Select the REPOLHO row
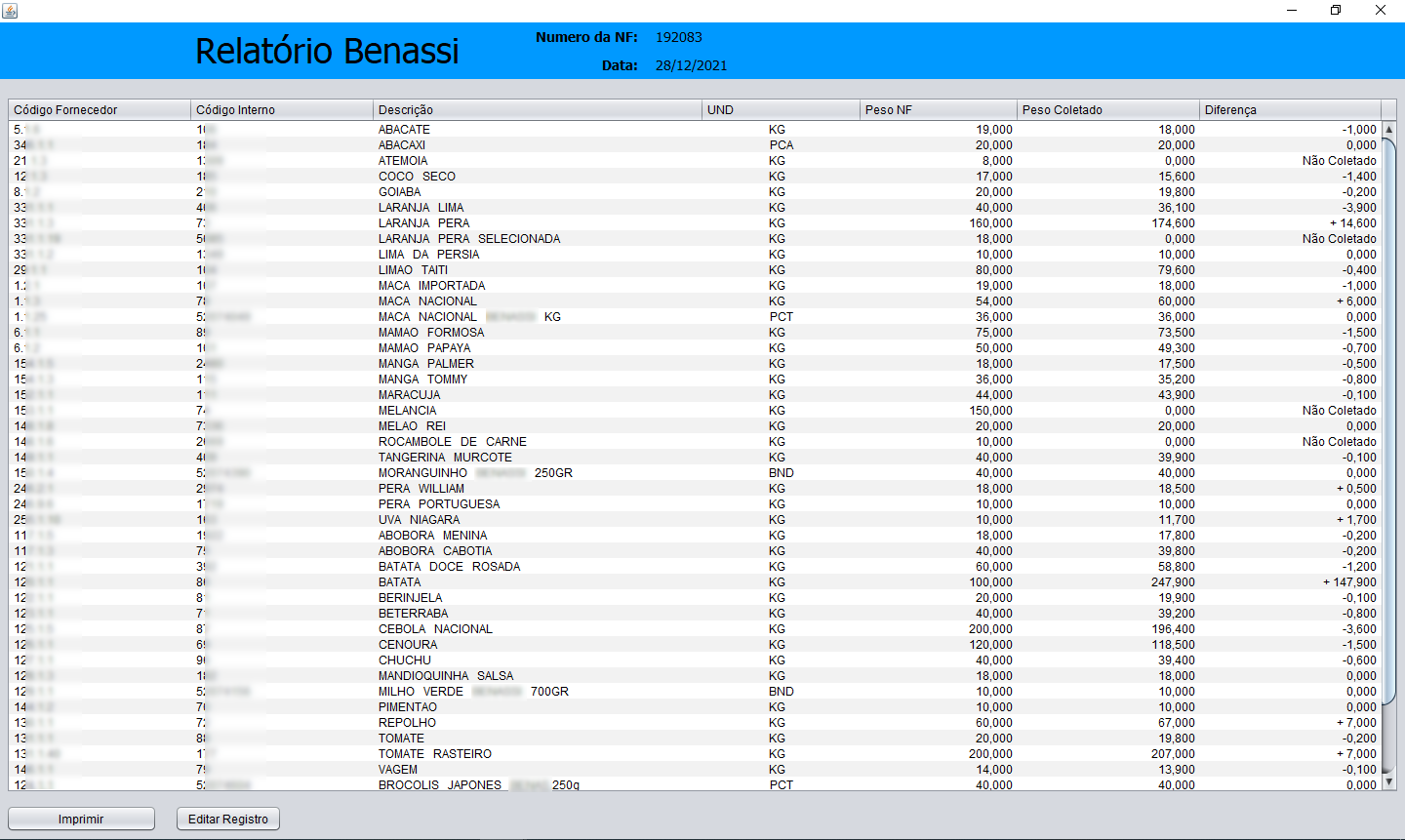The image size is (1405, 840). (x=695, y=723)
